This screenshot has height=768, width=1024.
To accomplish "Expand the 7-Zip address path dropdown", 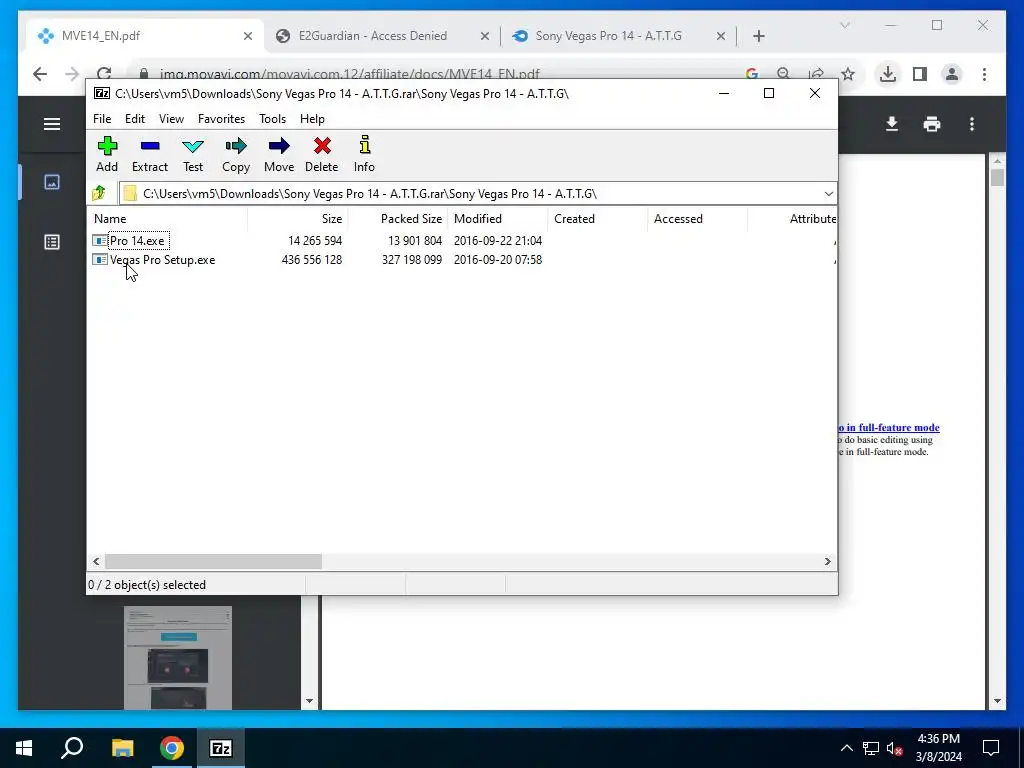I will [x=828, y=194].
